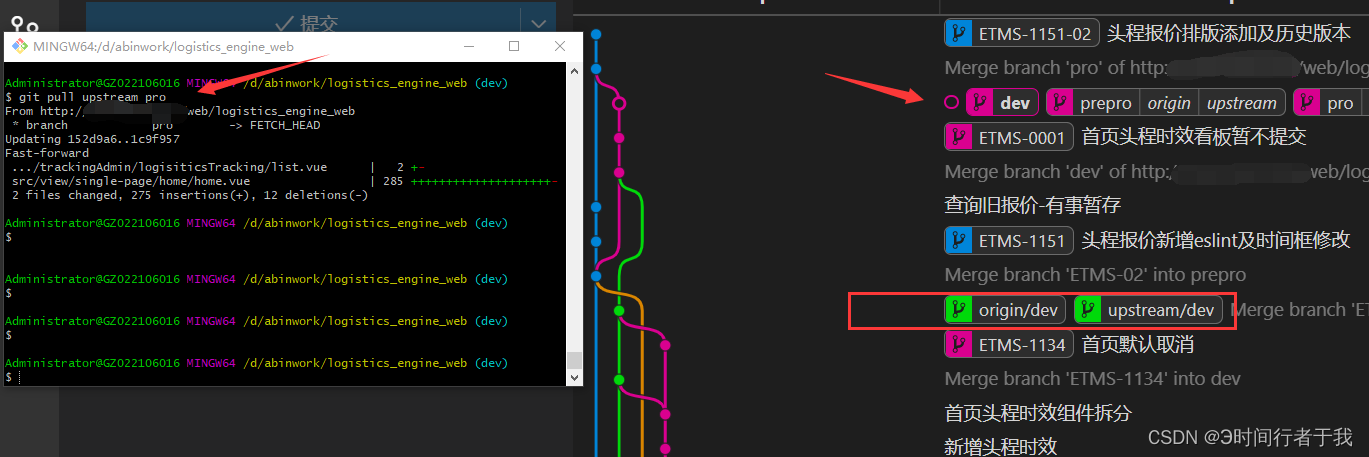Select green graph node on origin/dev row
The image size is (1369, 457).
click(x=619, y=310)
